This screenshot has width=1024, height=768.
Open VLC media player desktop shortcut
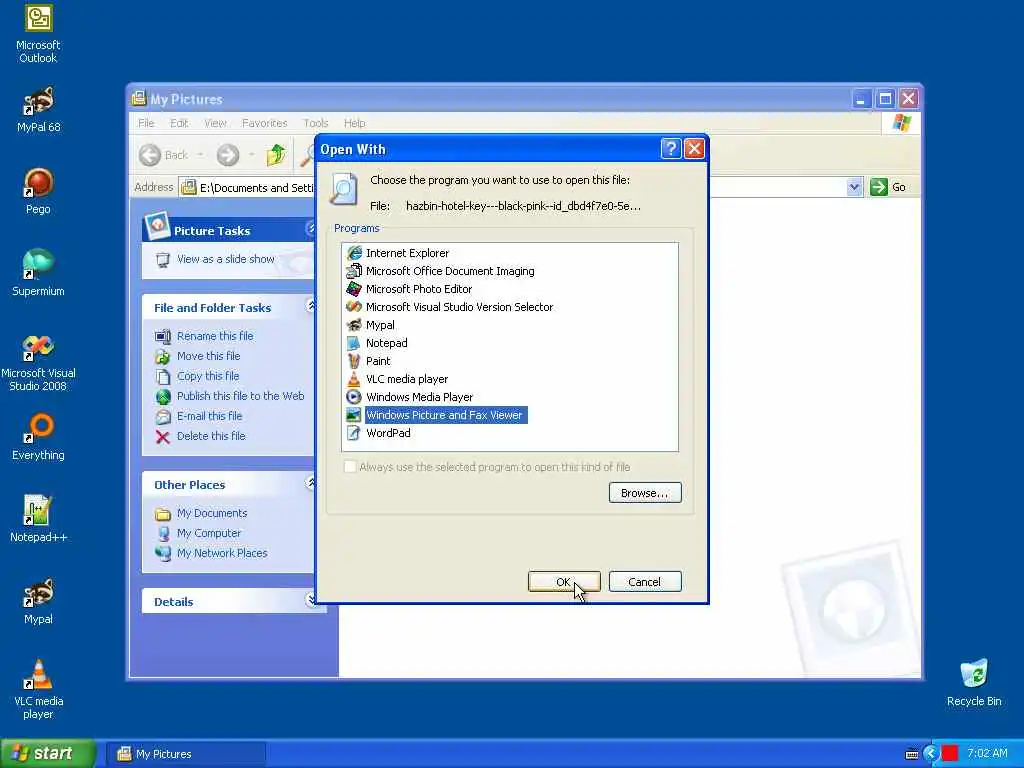pos(38,690)
